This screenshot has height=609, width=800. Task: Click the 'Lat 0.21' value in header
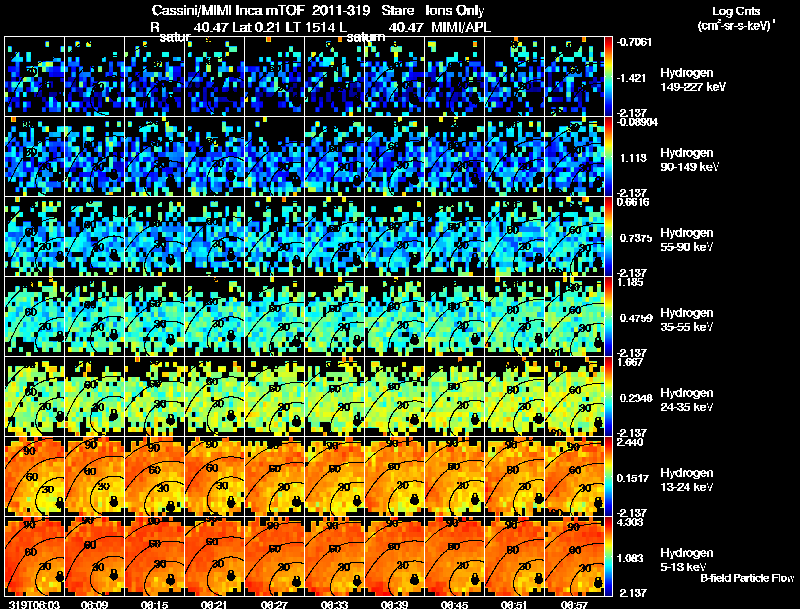pos(256,27)
